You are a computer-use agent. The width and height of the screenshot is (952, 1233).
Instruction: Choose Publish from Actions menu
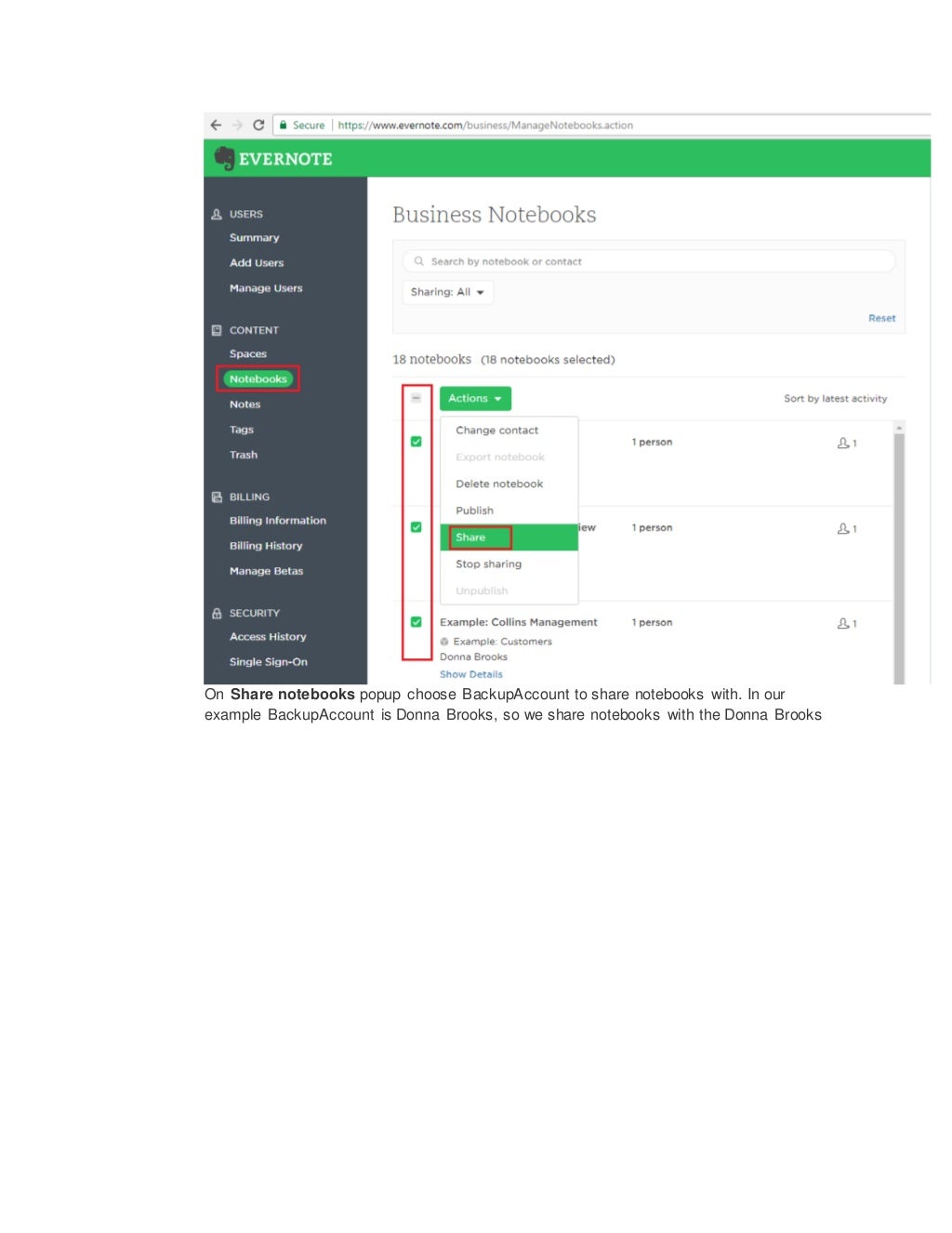[x=509, y=510]
